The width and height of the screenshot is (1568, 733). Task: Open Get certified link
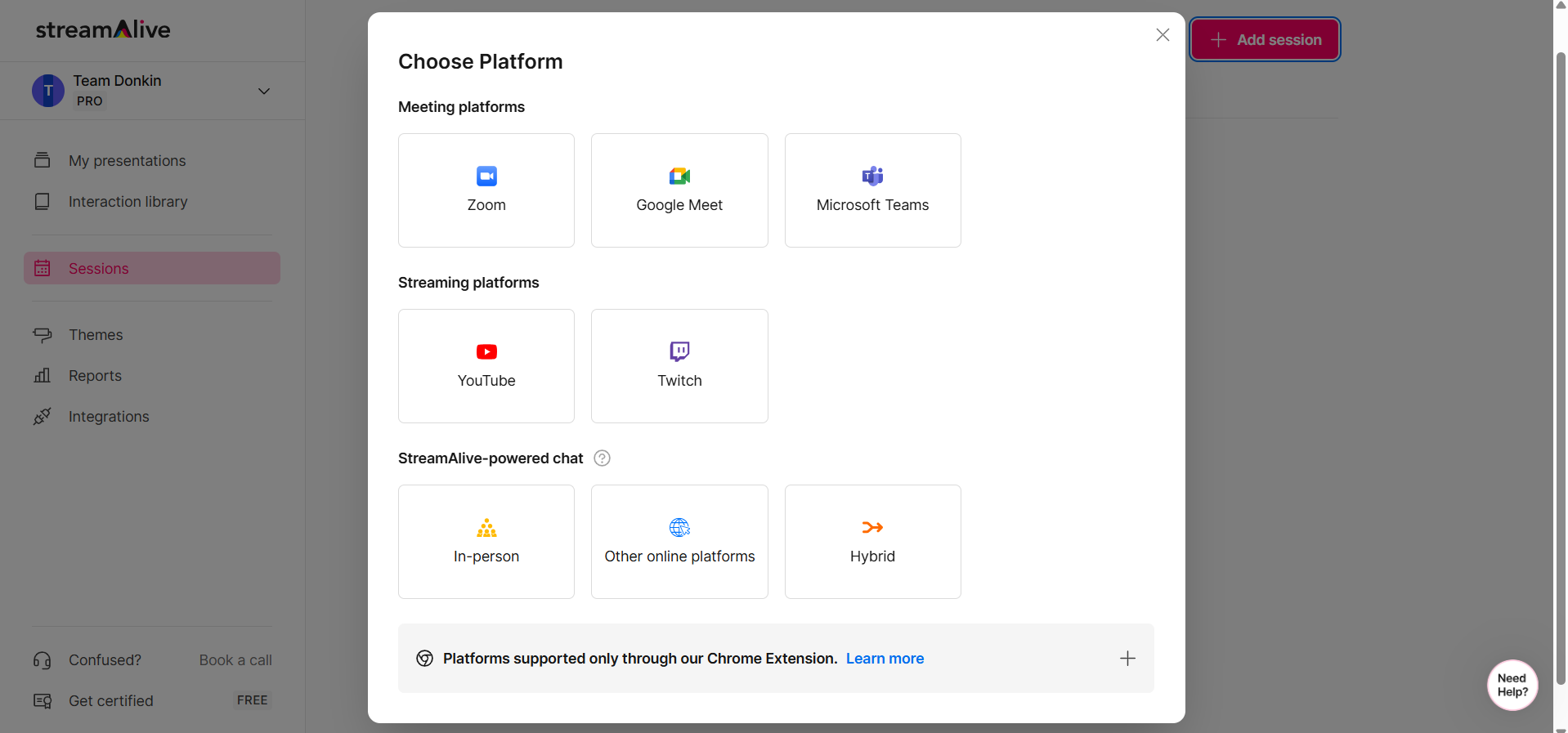point(111,701)
